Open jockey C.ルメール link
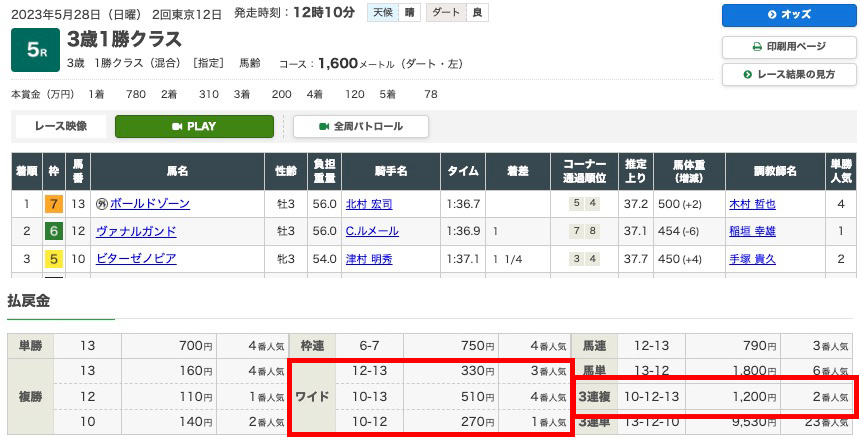This screenshot has height=442, width=861. click(372, 231)
